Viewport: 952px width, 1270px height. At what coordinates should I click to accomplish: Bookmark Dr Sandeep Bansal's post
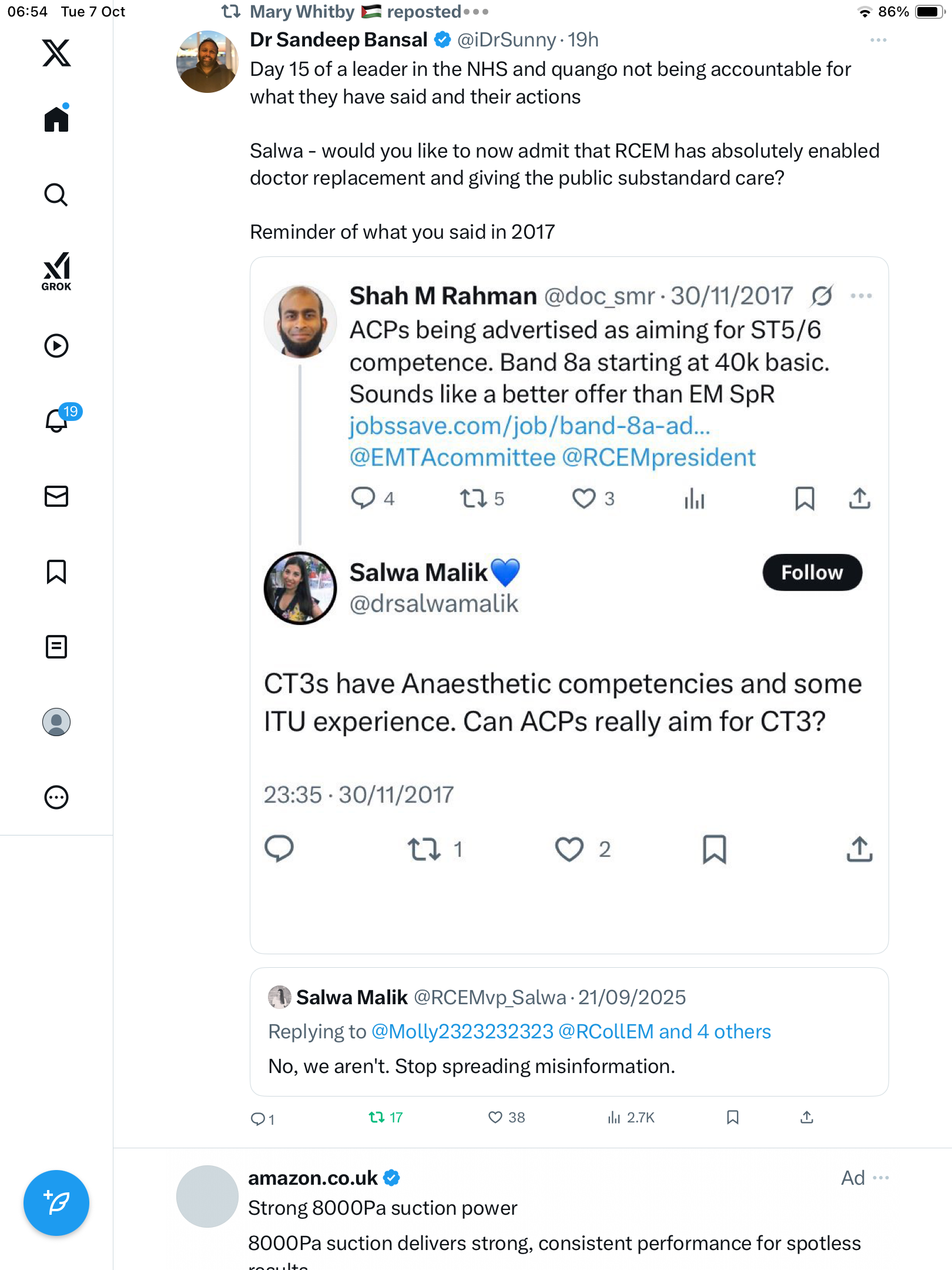[732, 1117]
